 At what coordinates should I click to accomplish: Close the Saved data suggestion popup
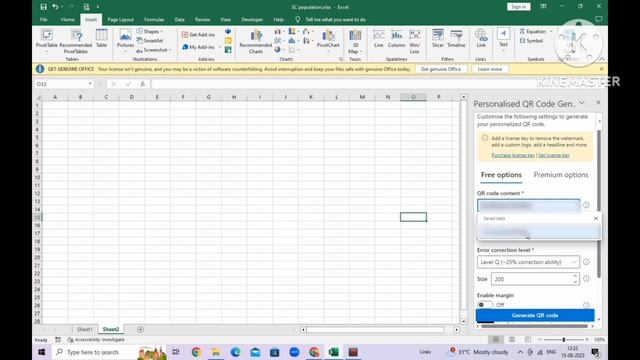596,218
